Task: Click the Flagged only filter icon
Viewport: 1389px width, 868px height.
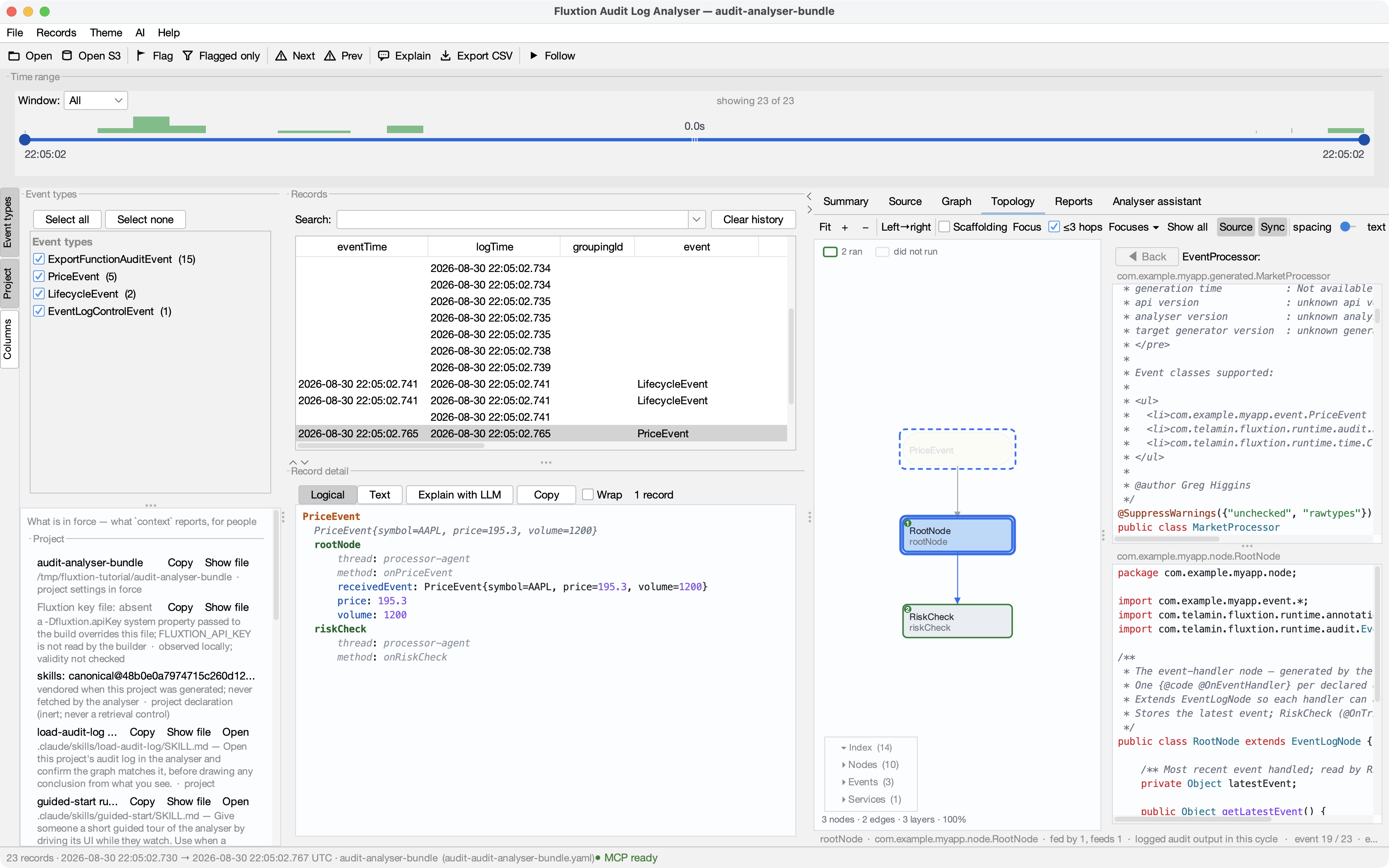Action: tap(188, 56)
